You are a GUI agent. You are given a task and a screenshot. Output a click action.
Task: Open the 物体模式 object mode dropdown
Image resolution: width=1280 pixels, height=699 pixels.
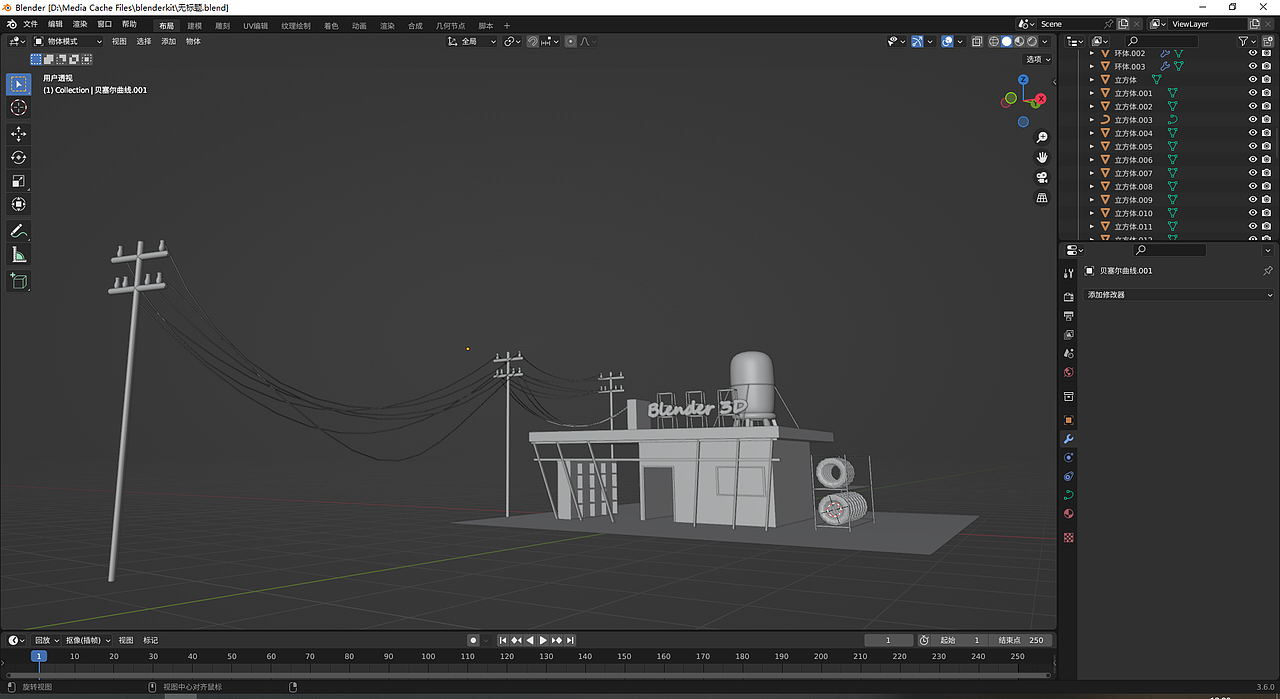click(x=68, y=41)
